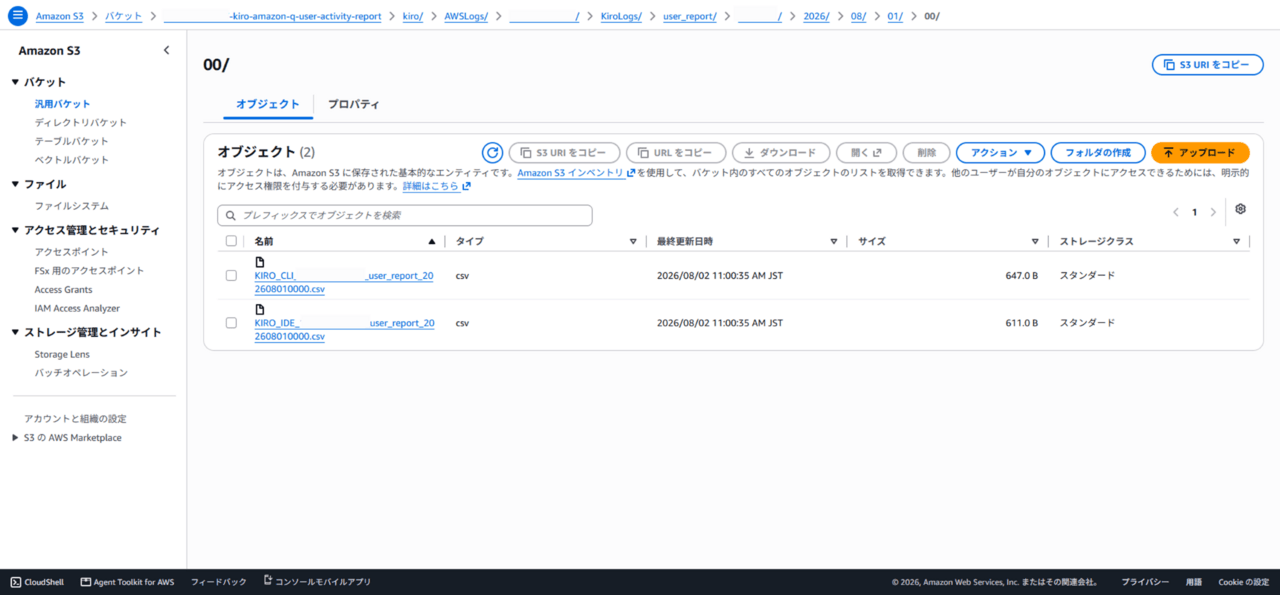The height and width of the screenshot is (595, 1280).
Task: Click the refresh objects icon button
Action: [492, 153]
